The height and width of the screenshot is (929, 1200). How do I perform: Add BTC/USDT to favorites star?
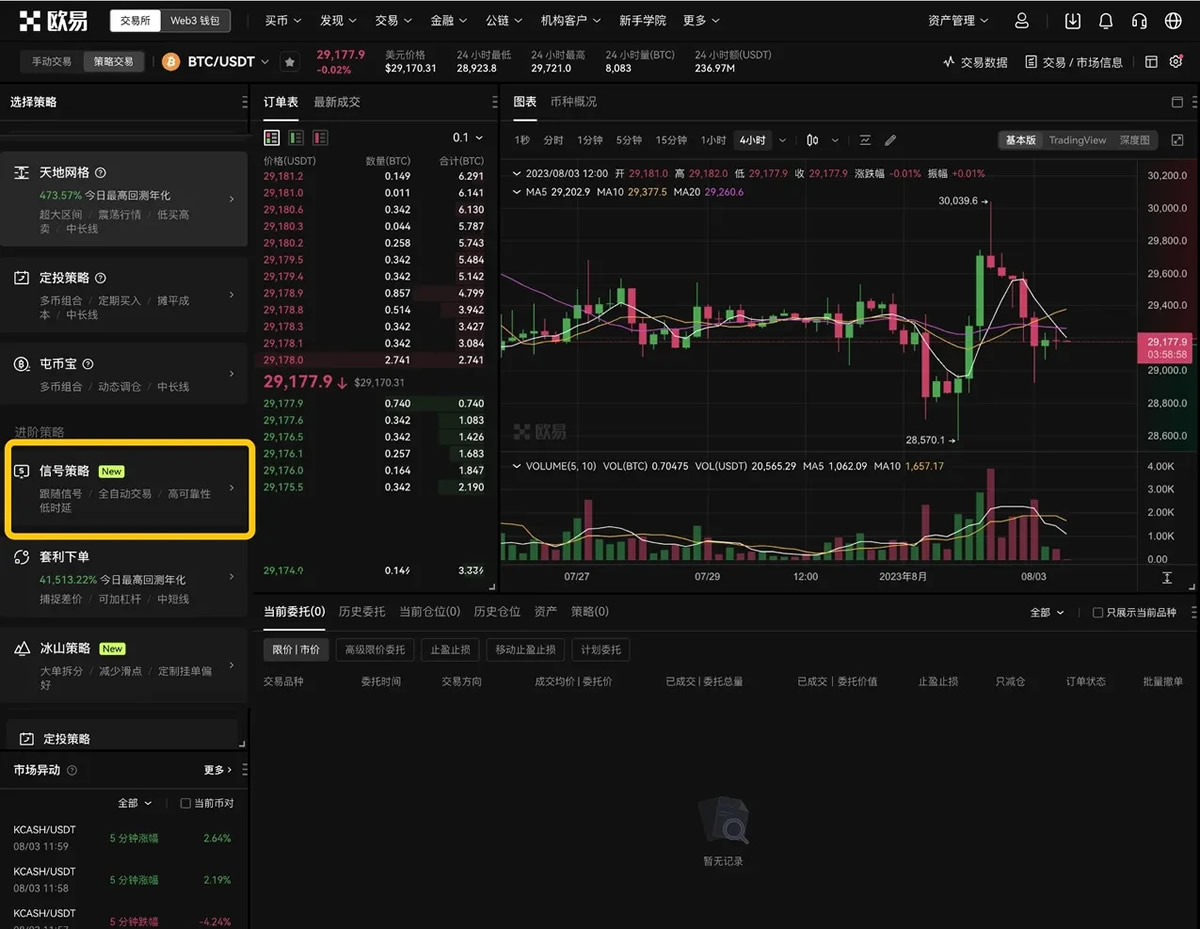point(289,62)
